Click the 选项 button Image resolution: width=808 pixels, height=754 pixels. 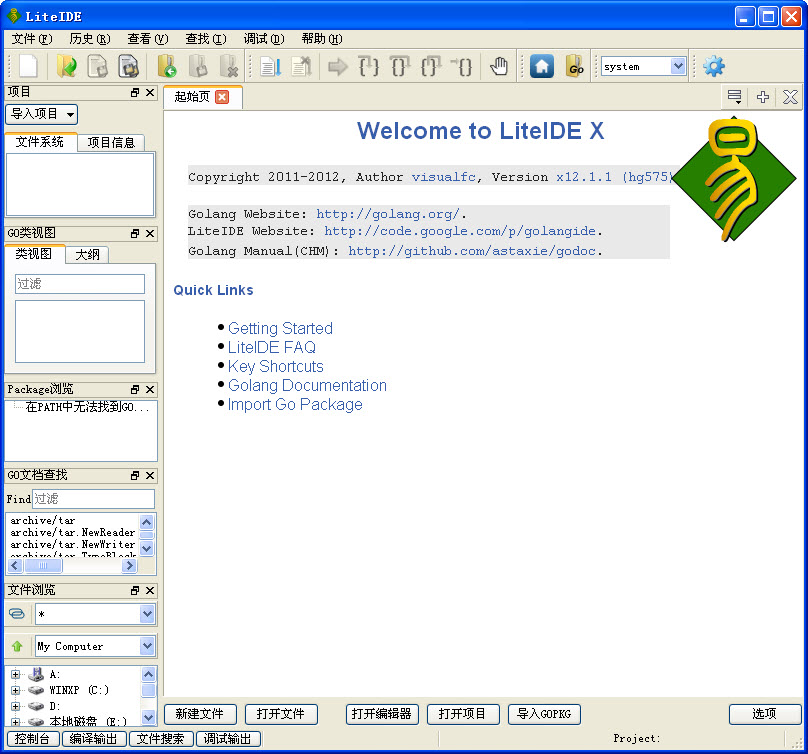[x=765, y=714]
